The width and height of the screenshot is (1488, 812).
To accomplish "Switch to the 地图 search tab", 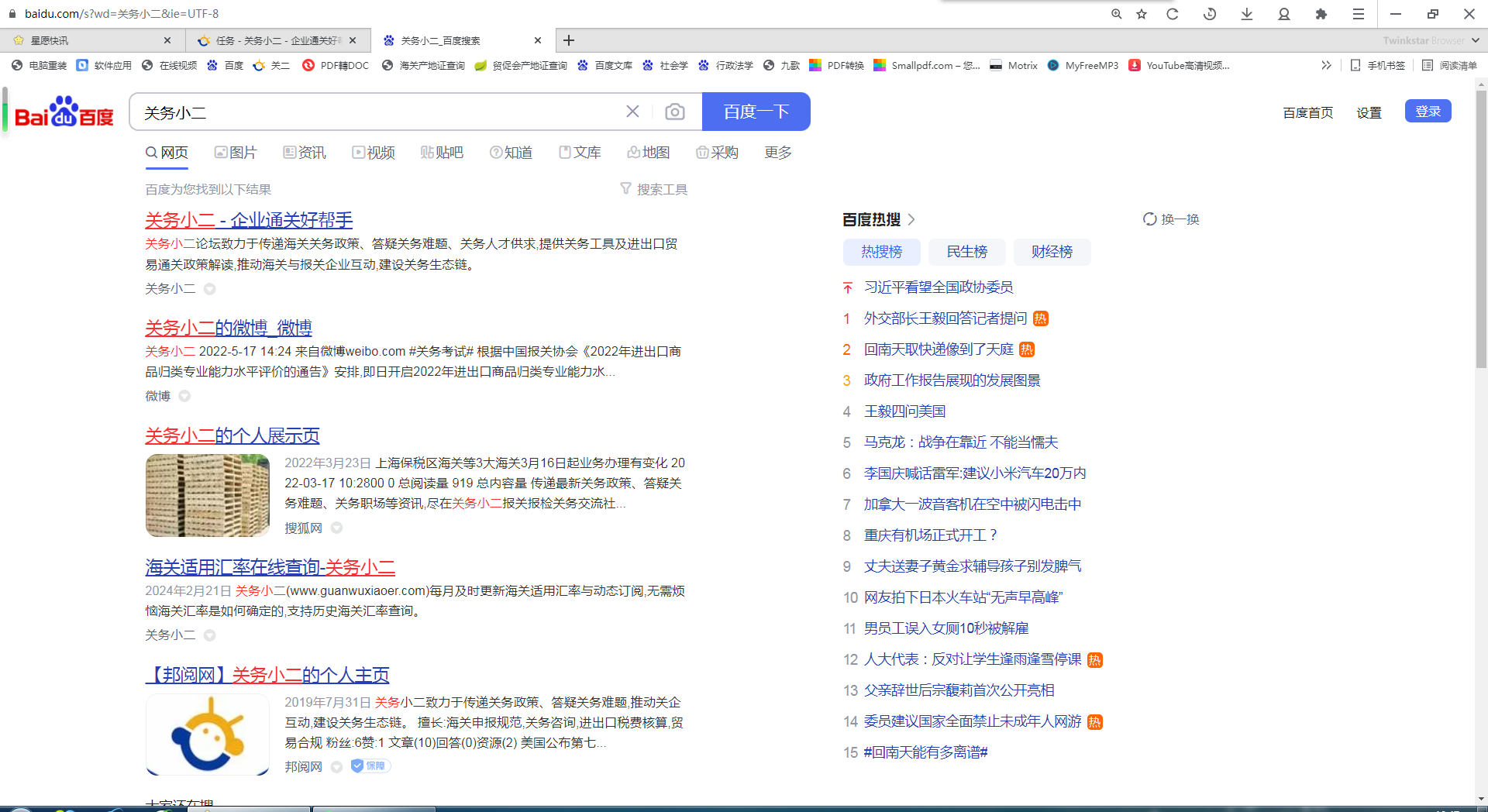I will tap(649, 153).
